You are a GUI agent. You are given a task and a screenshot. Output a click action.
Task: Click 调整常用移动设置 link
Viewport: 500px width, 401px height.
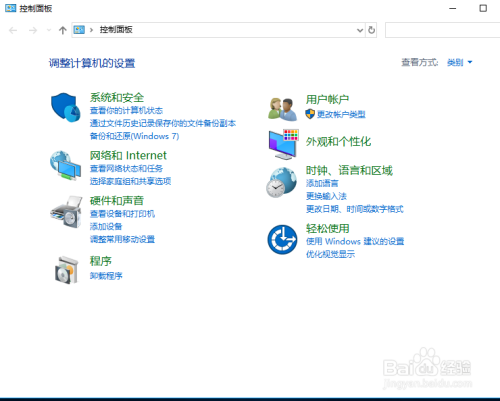point(122,239)
